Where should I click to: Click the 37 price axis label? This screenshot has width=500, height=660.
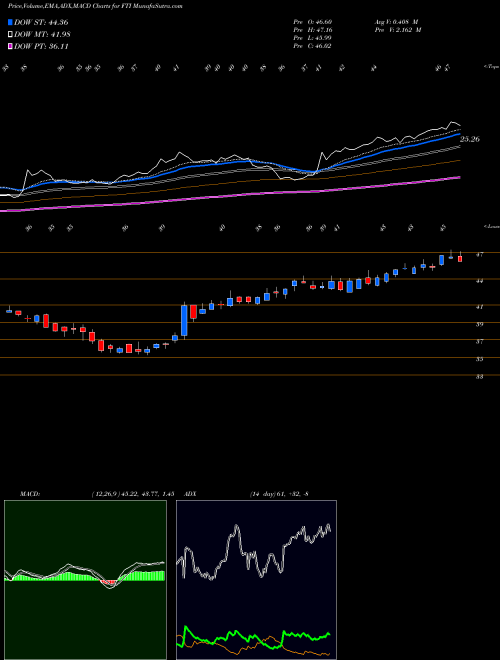479,342
